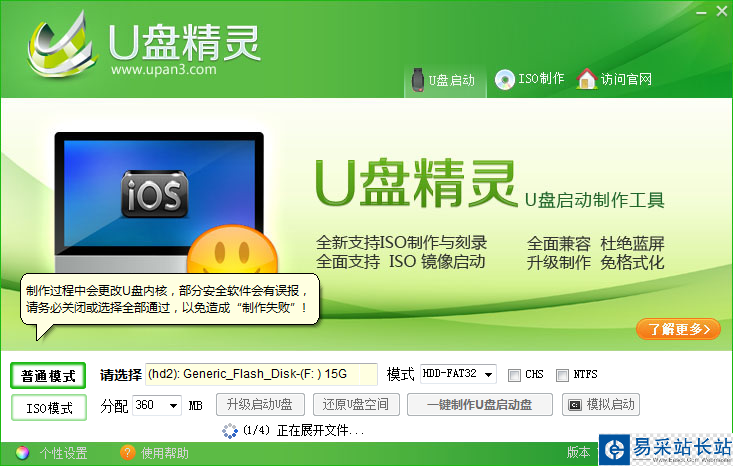
Task: Click the colorful palette icon
Action: (x=22, y=453)
